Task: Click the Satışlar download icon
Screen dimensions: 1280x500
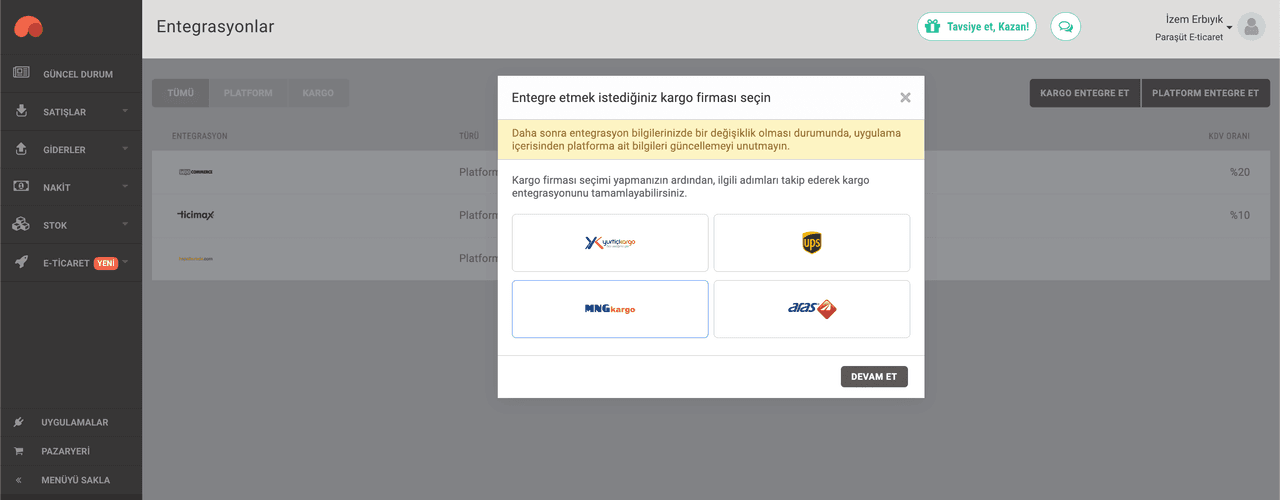Action: (21, 111)
